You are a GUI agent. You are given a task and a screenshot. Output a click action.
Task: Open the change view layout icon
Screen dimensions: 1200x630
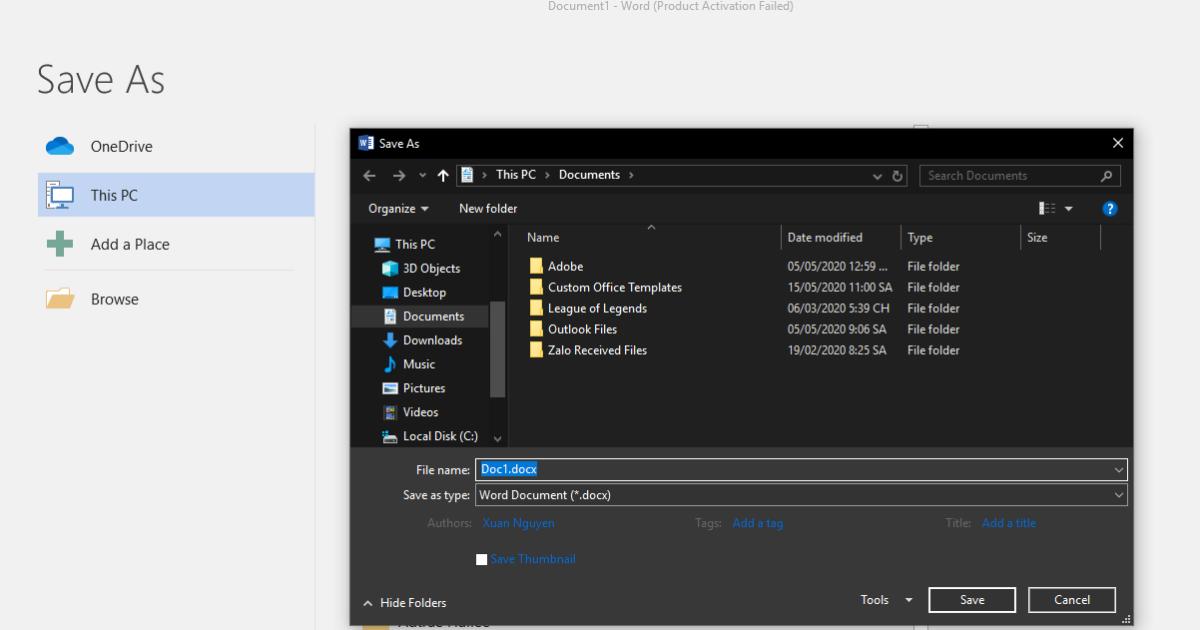click(x=1047, y=209)
